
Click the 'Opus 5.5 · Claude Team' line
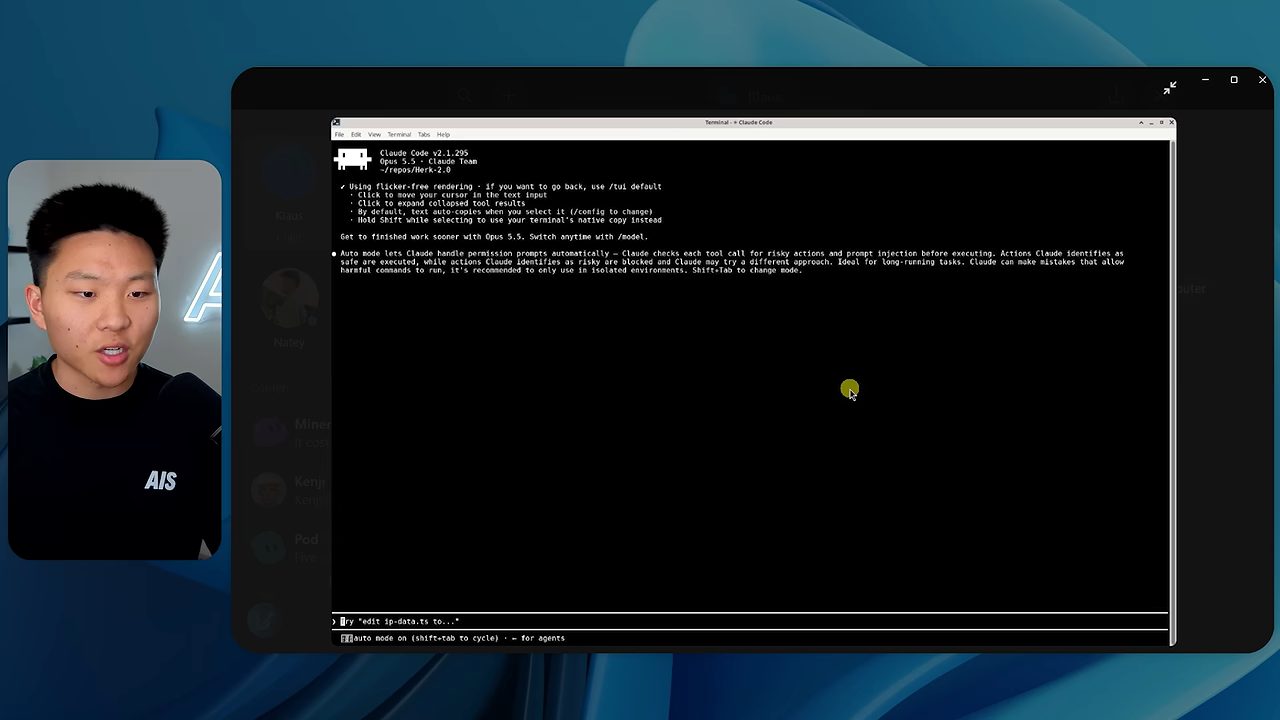[428, 161]
